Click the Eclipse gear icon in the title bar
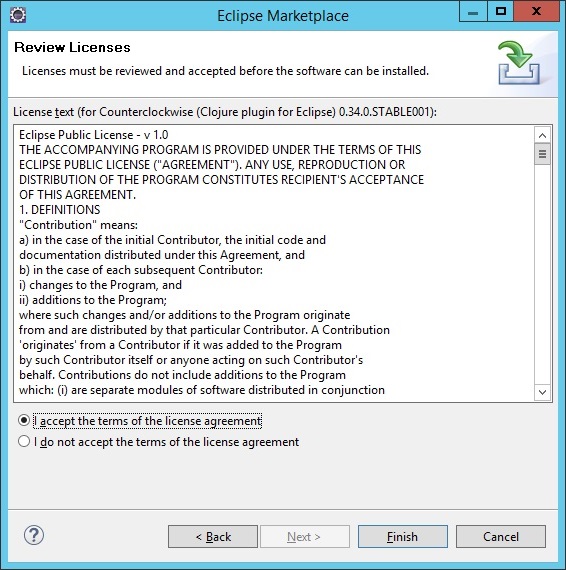The width and height of the screenshot is (566, 570). [17, 15]
